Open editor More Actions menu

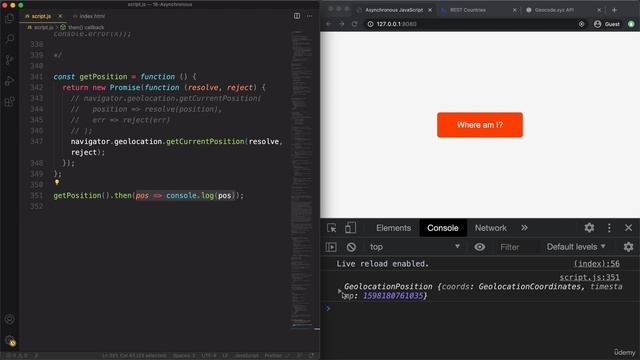click(x=309, y=16)
